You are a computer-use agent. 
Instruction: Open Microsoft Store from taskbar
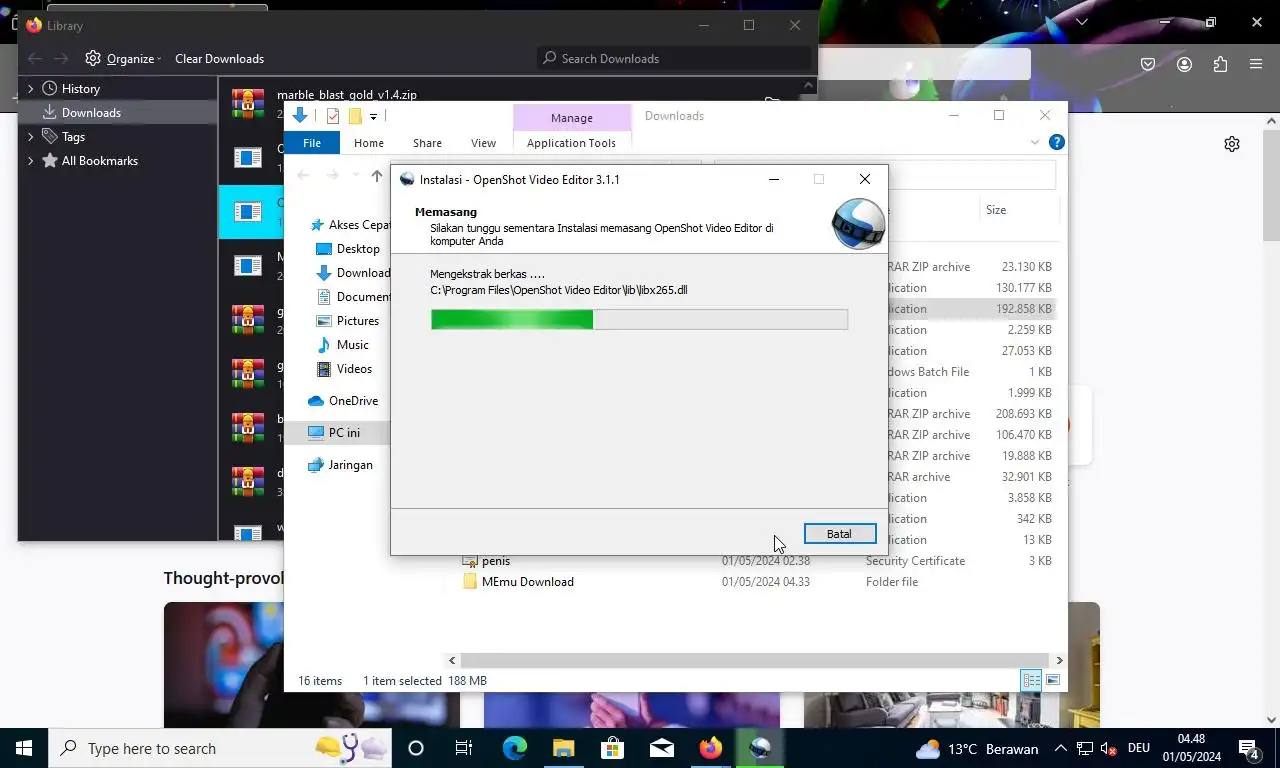612,748
